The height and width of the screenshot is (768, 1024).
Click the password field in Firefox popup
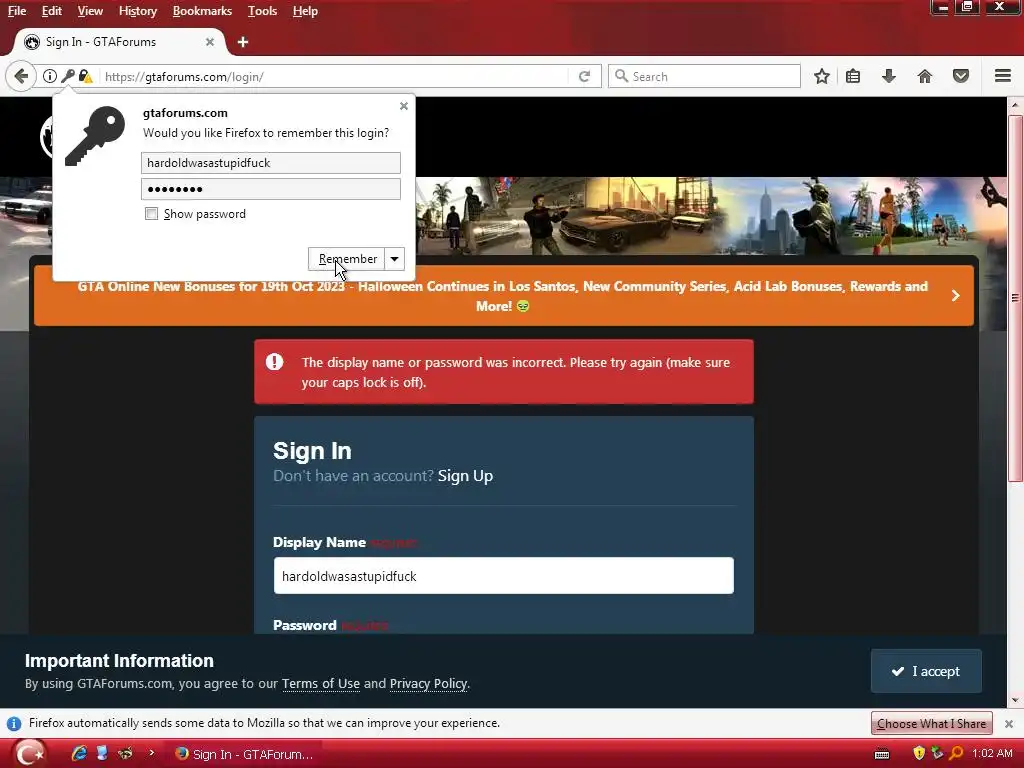[270, 189]
